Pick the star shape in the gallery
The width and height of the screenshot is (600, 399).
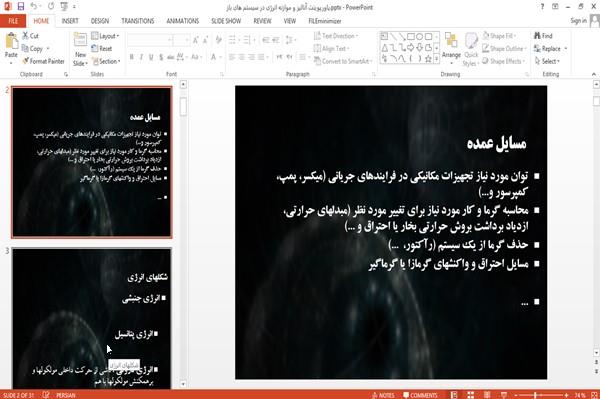point(428,59)
